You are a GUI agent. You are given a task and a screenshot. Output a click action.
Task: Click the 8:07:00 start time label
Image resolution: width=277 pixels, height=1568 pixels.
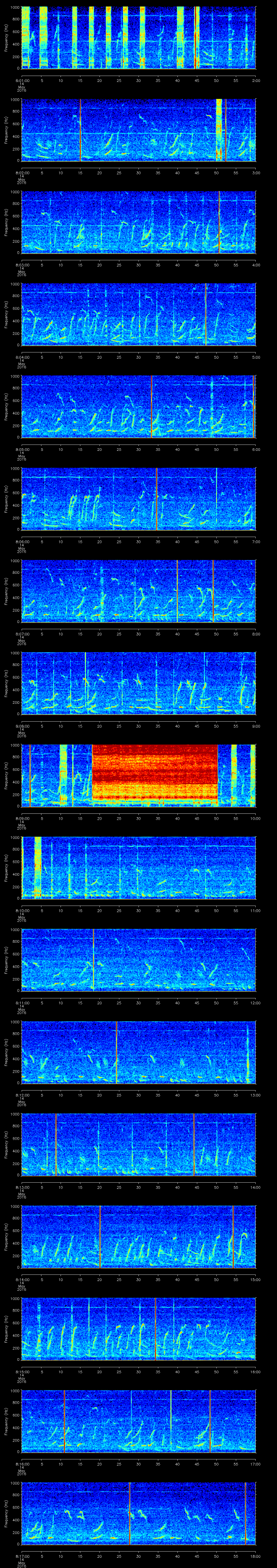(22, 634)
